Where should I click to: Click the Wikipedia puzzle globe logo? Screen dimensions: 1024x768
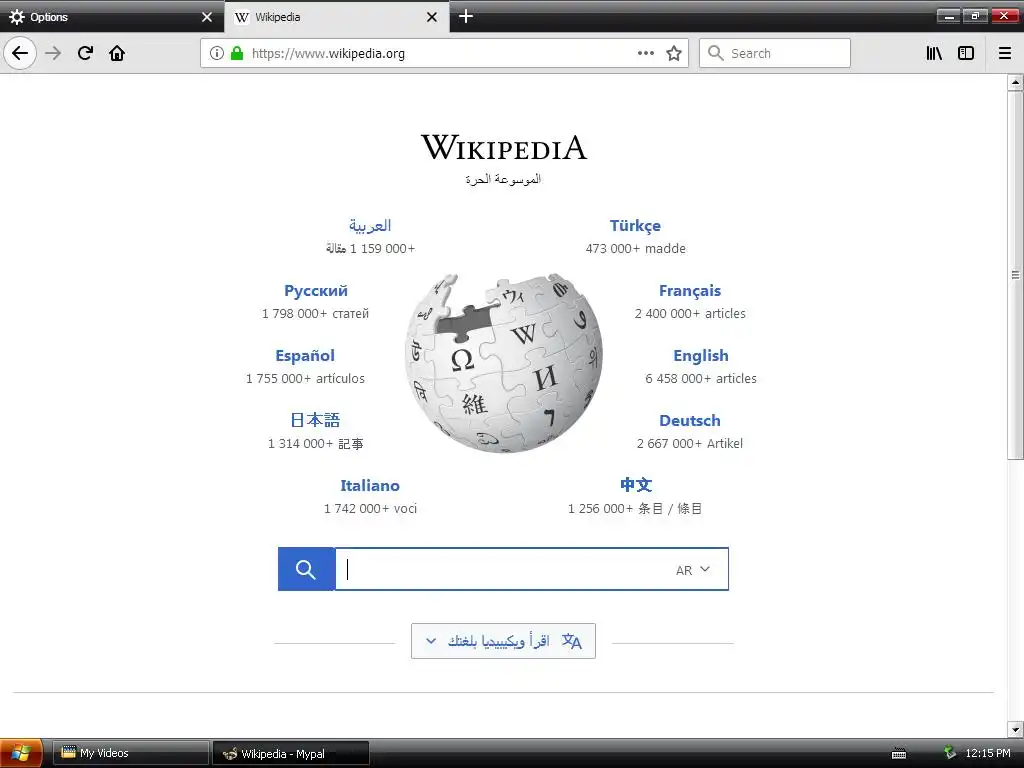coord(504,363)
